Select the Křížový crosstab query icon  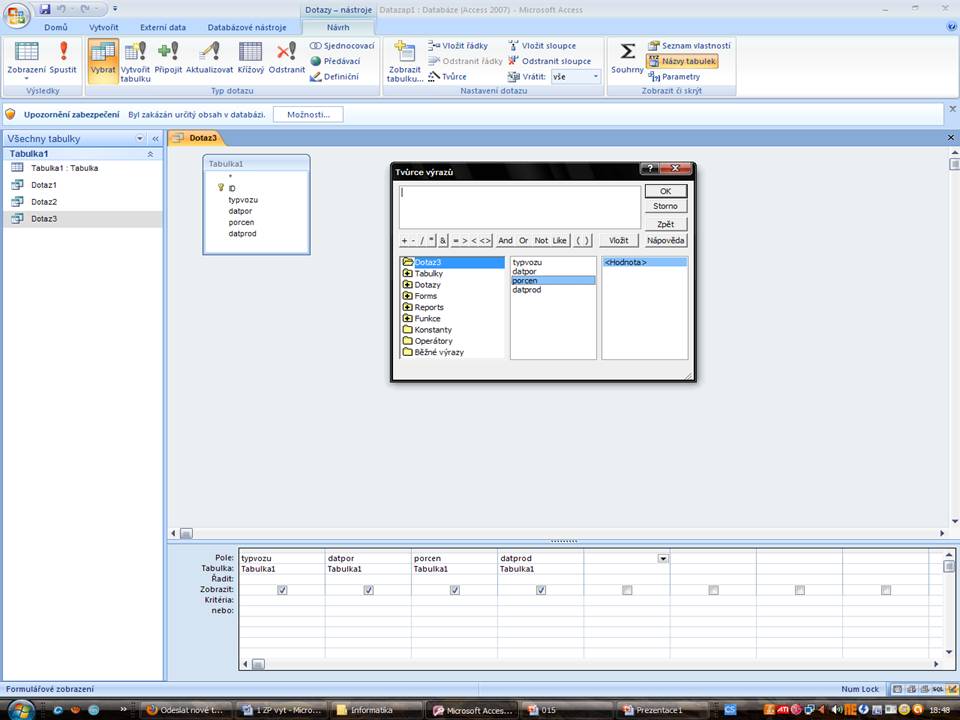tap(250, 52)
